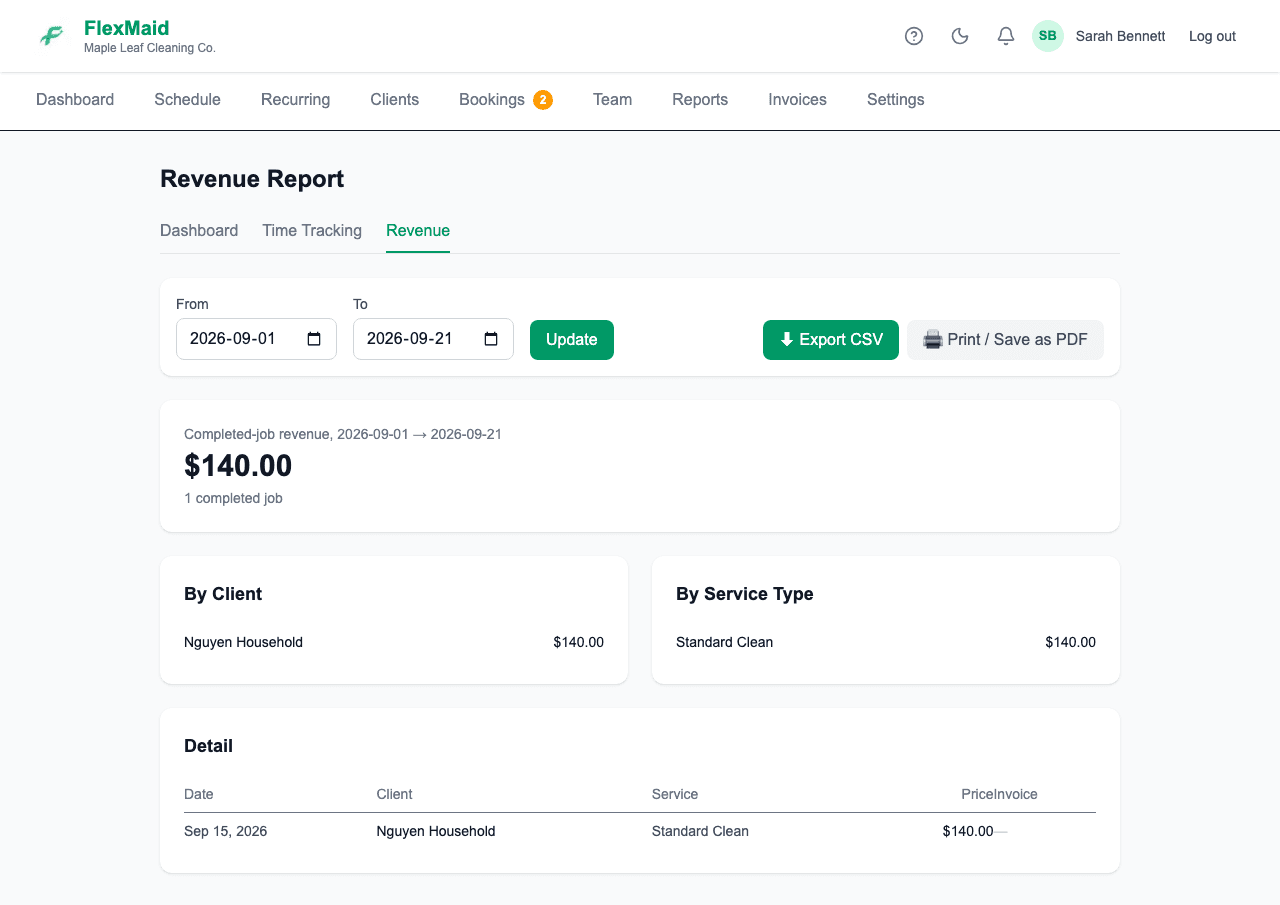
Task: Open calendar picker in To date field
Action: pyautogui.click(x=491, y=339)
